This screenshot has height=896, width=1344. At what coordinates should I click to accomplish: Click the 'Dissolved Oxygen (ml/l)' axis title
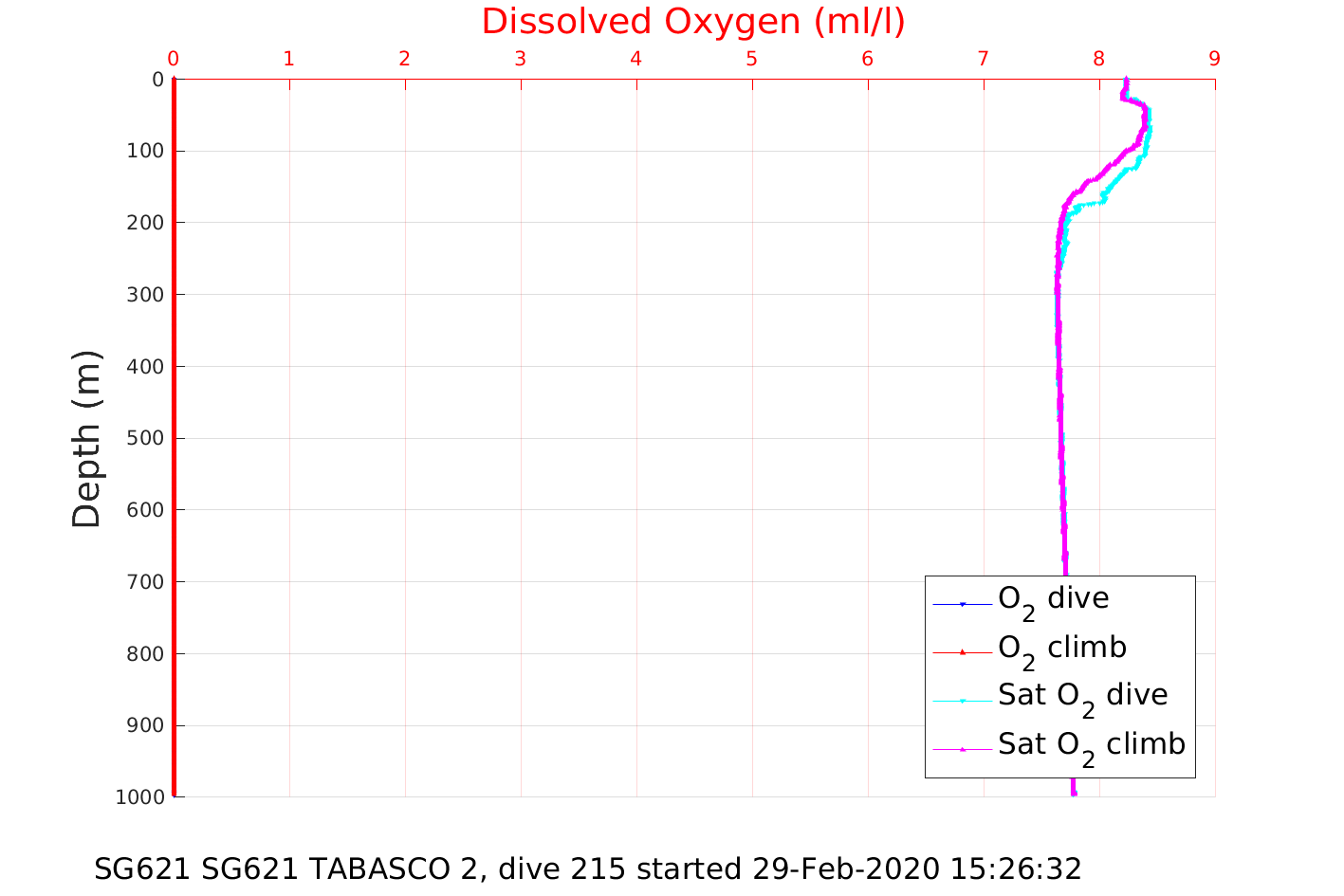(x=693, y=22)
